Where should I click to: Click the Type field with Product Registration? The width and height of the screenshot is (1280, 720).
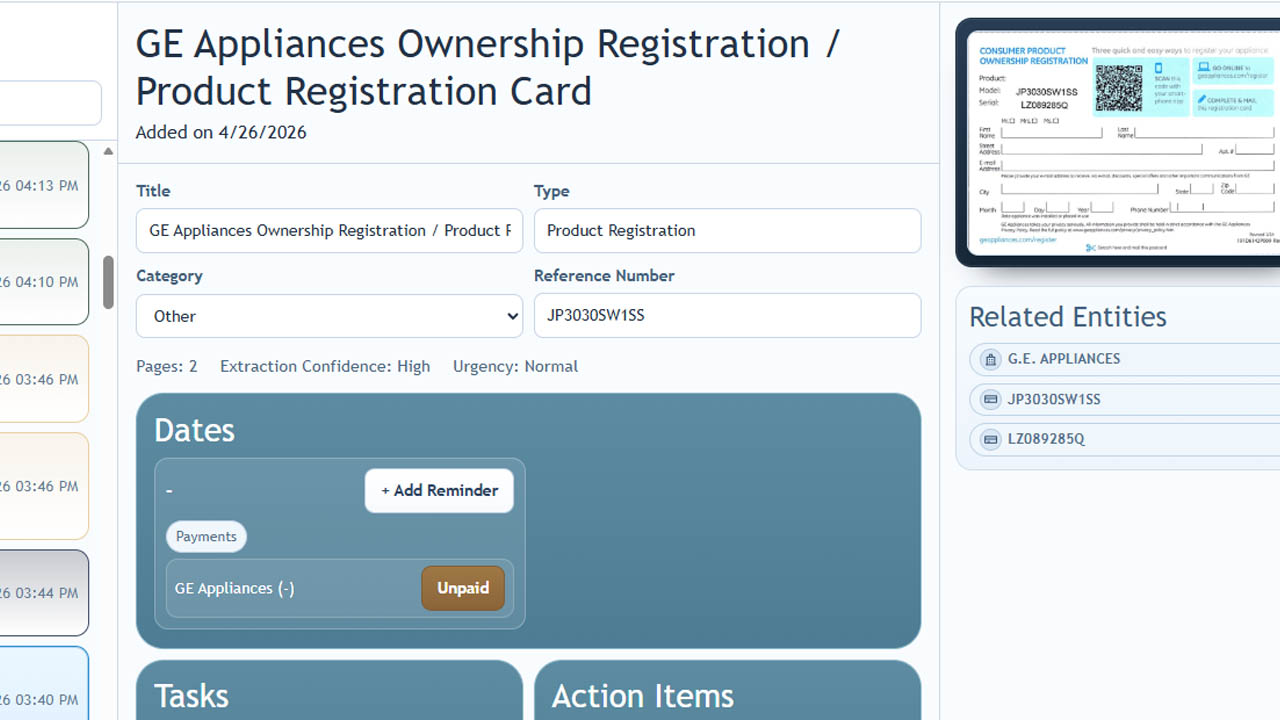(727, 231)
